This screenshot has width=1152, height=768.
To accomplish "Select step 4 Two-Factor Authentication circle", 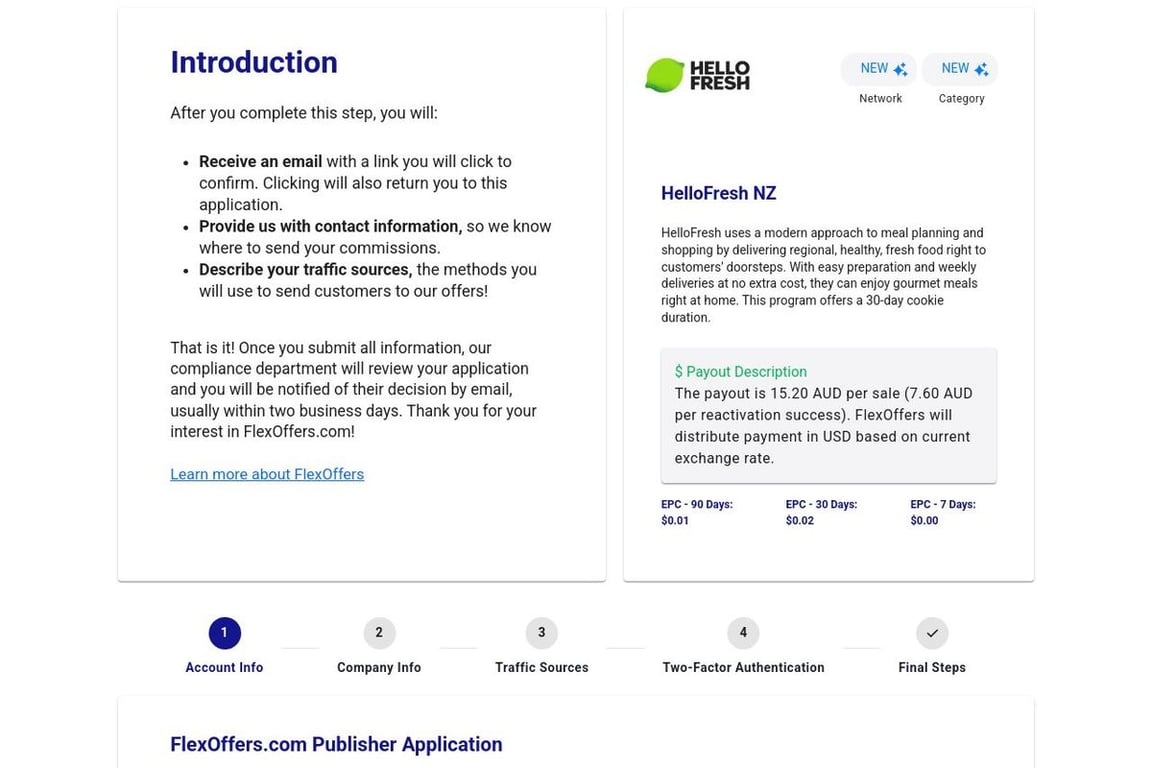I will point(743,633).
